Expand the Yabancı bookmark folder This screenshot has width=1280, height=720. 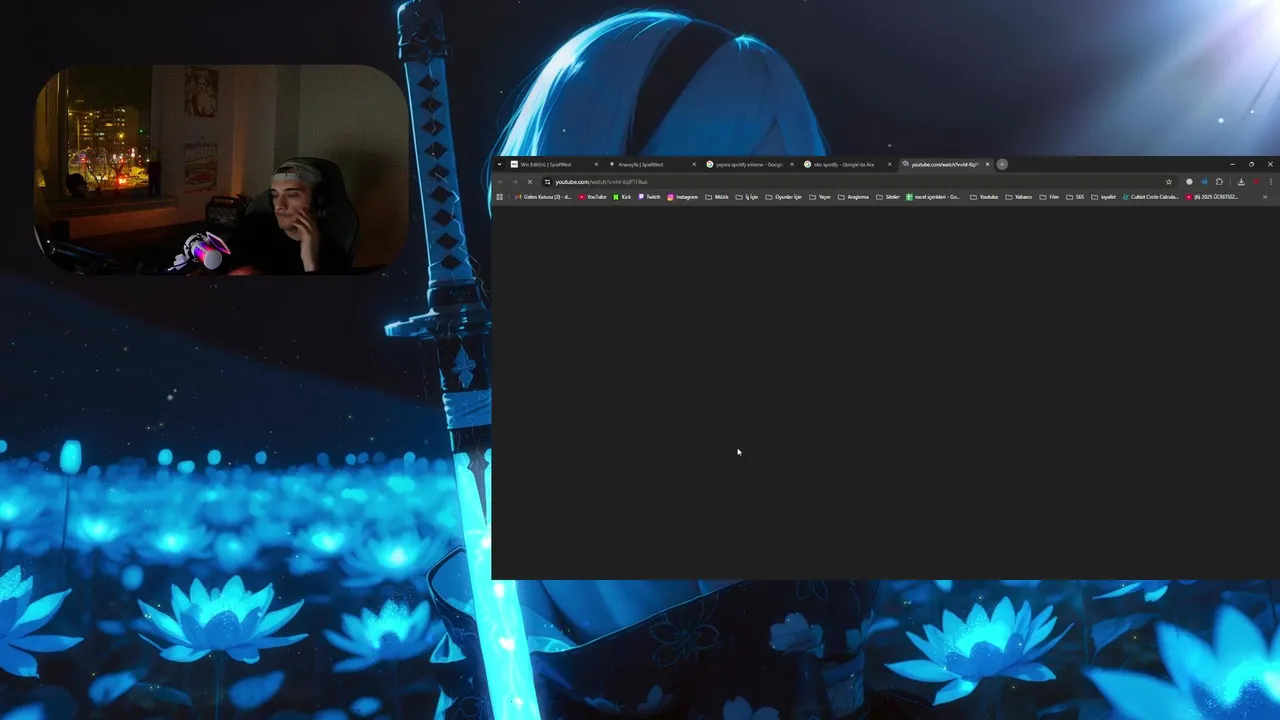tap(1019, 197)
